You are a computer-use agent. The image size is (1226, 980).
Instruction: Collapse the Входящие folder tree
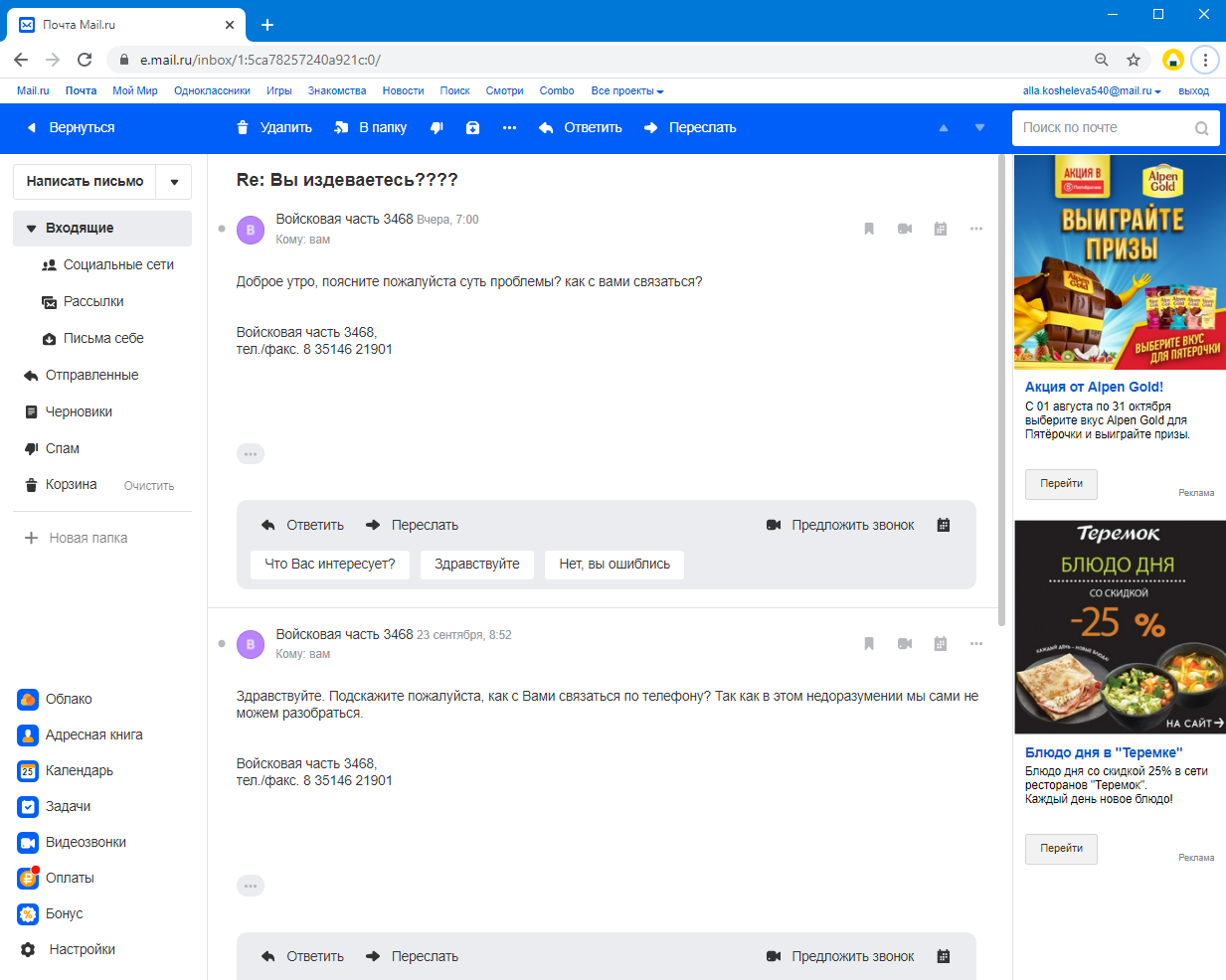click(32, 229)
